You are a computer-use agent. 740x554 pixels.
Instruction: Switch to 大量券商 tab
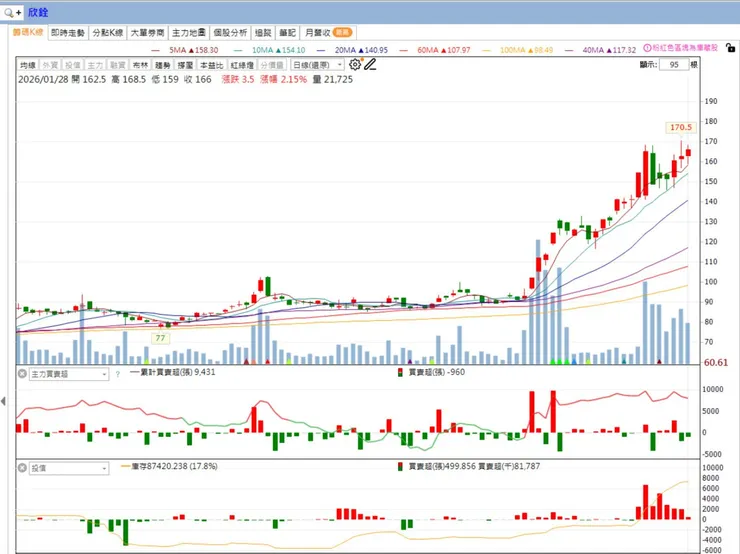(147, 33)
